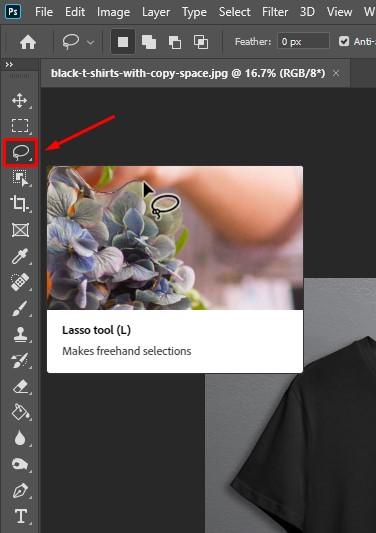Expand the tools panel double-arrow
The image size is (376, 533).
coord(9,65)
